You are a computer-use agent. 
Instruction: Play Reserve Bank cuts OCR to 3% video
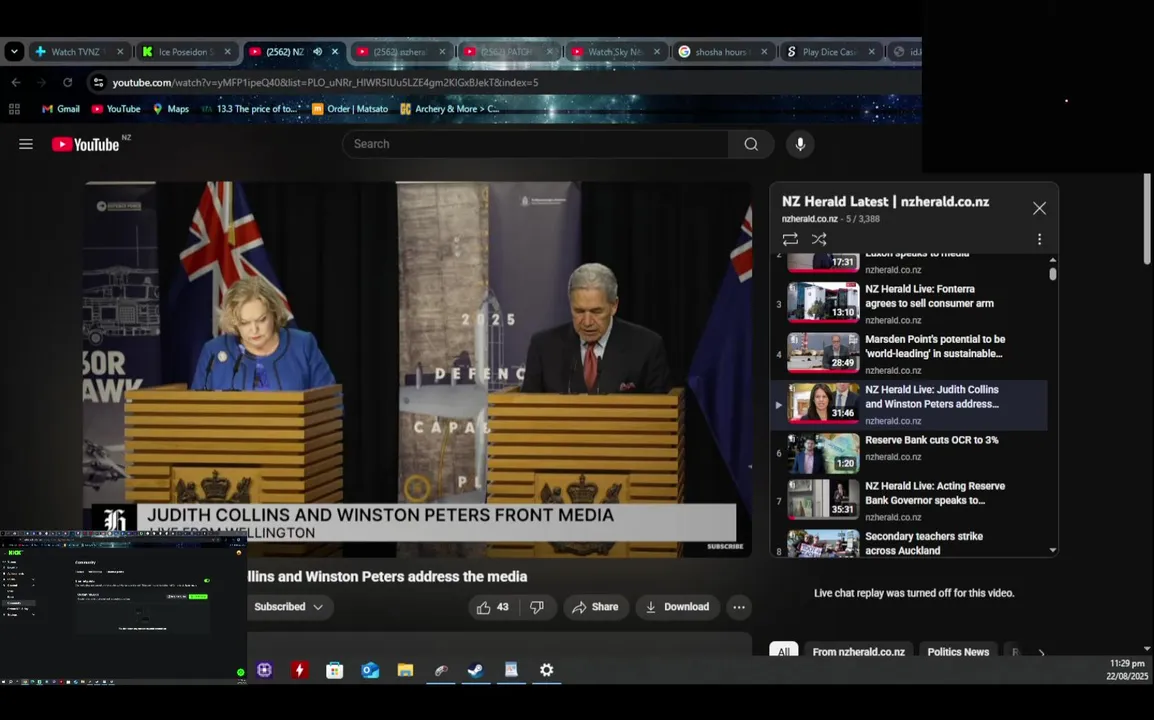coord(909,453)
